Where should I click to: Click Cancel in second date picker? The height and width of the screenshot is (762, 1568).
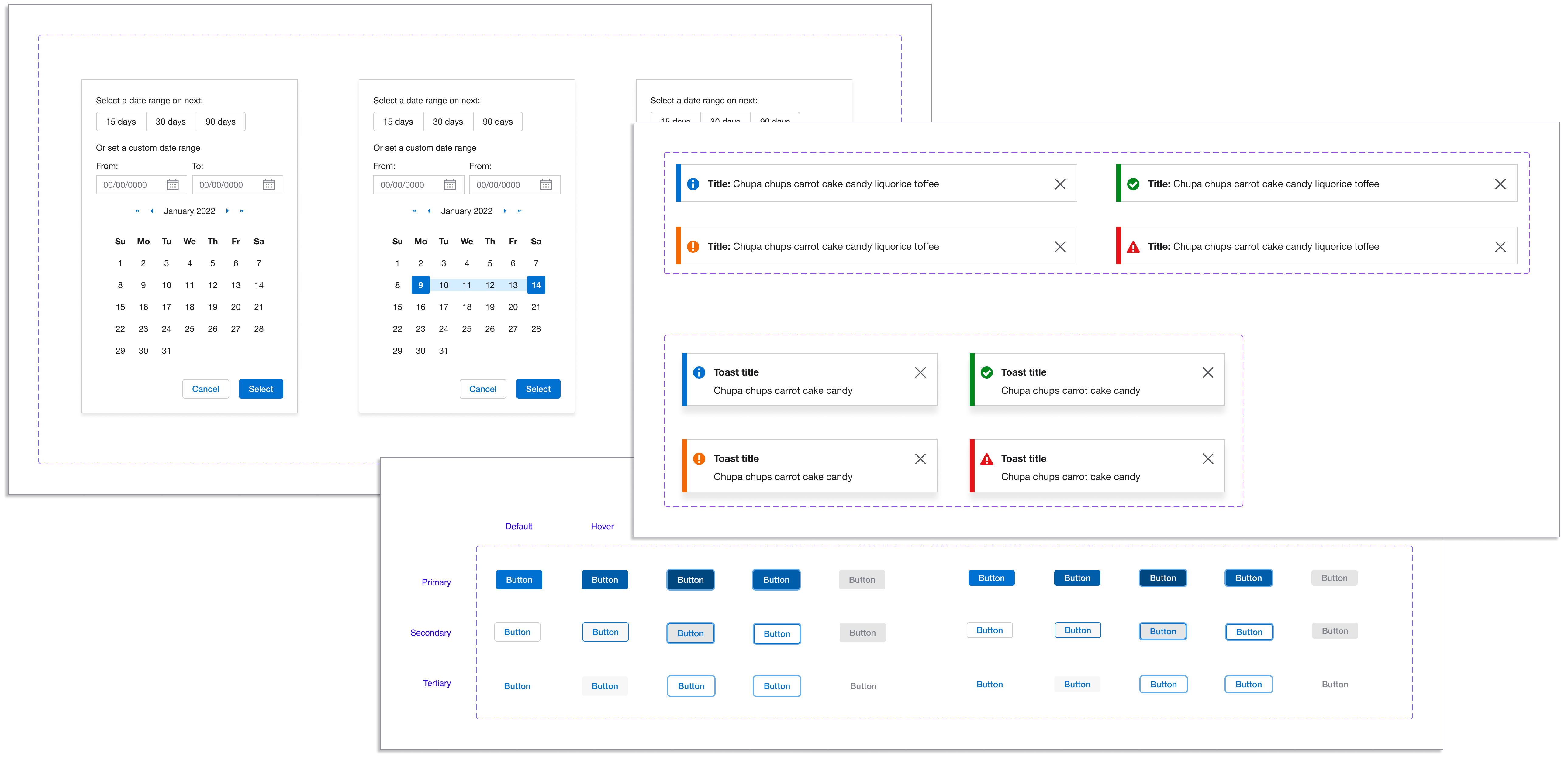[482, 389]
